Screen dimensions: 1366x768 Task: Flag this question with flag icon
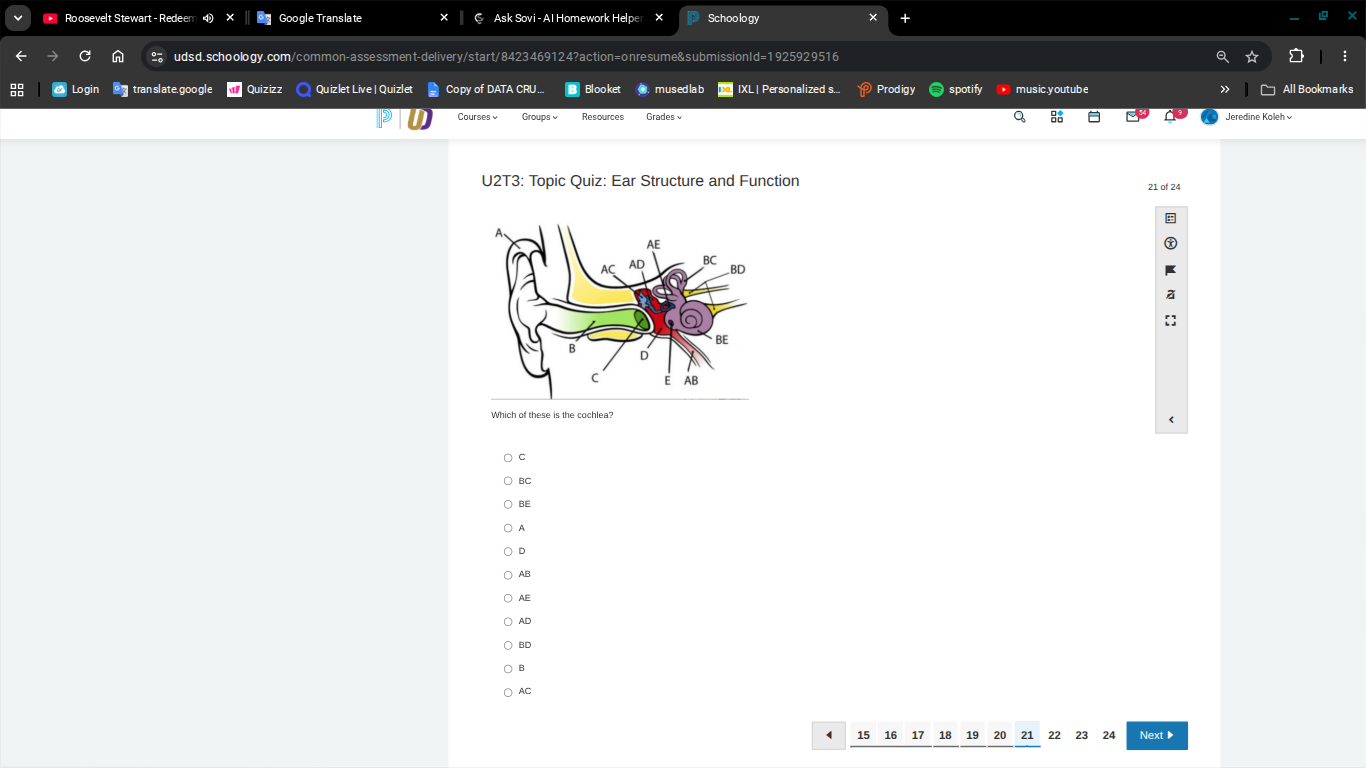pos(1171,270)
